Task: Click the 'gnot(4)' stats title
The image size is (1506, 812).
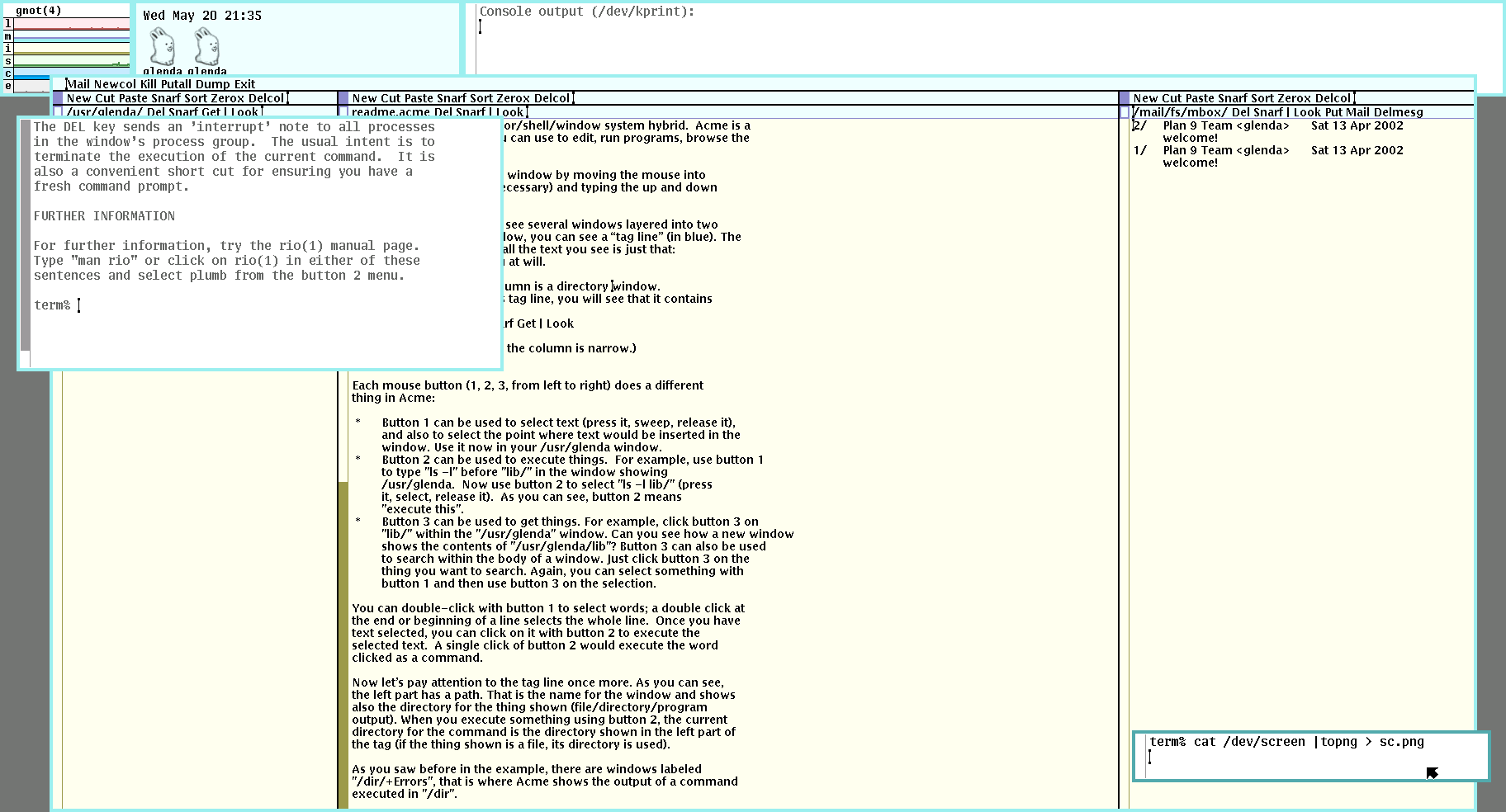Action: click(38, 11)
